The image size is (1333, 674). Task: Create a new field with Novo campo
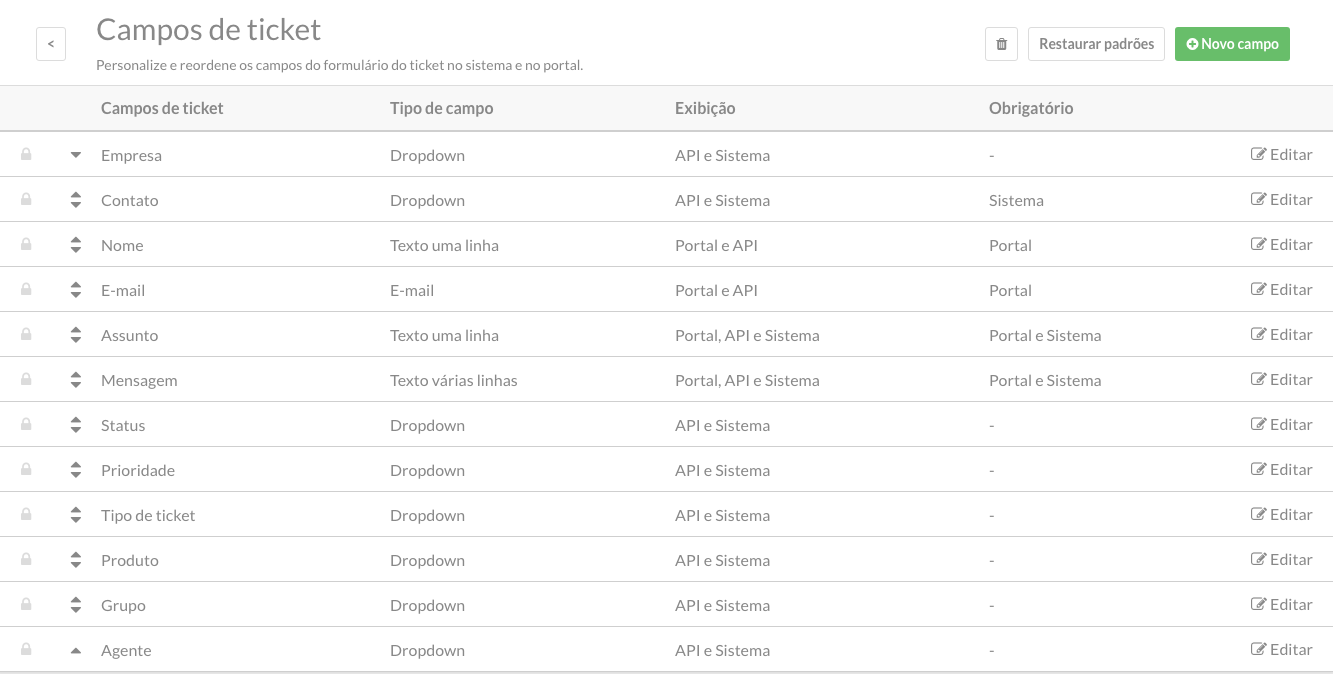tap(1232, 44)
